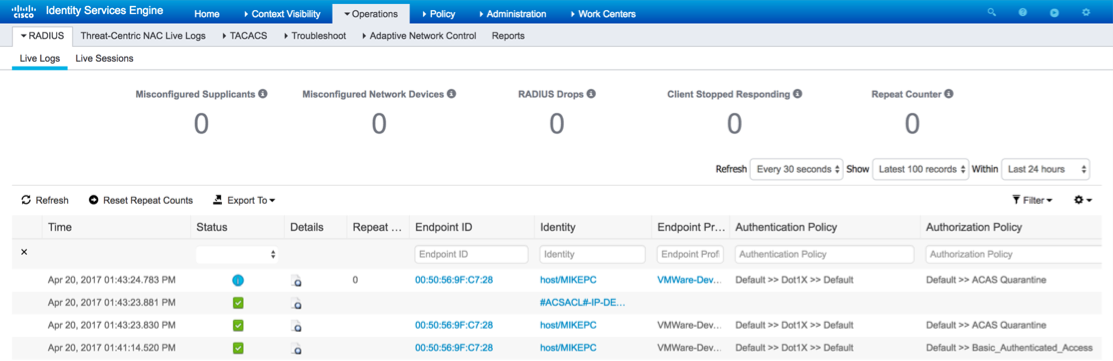Clear filters with the X icon
Viewport: 1113px width, 361px height.
pos(24,252)
